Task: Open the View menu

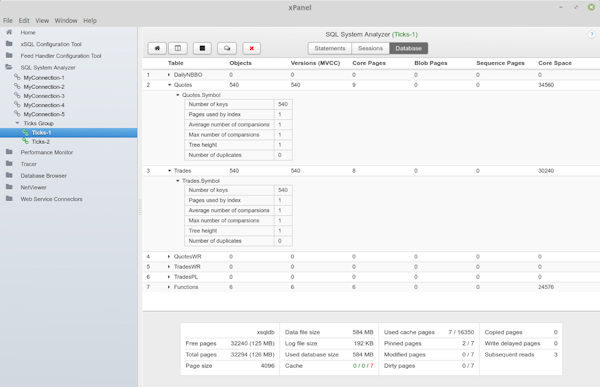Action: tap(42, 21)
